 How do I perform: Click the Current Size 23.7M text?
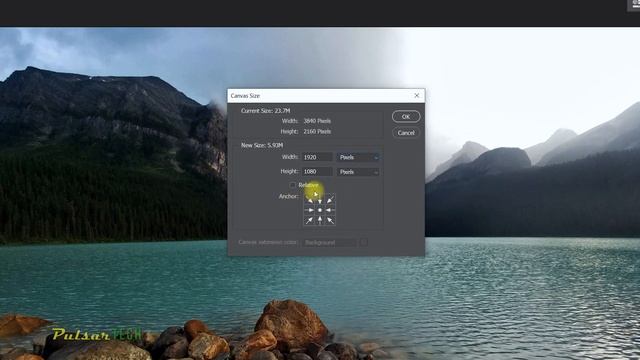coord(265,111)
